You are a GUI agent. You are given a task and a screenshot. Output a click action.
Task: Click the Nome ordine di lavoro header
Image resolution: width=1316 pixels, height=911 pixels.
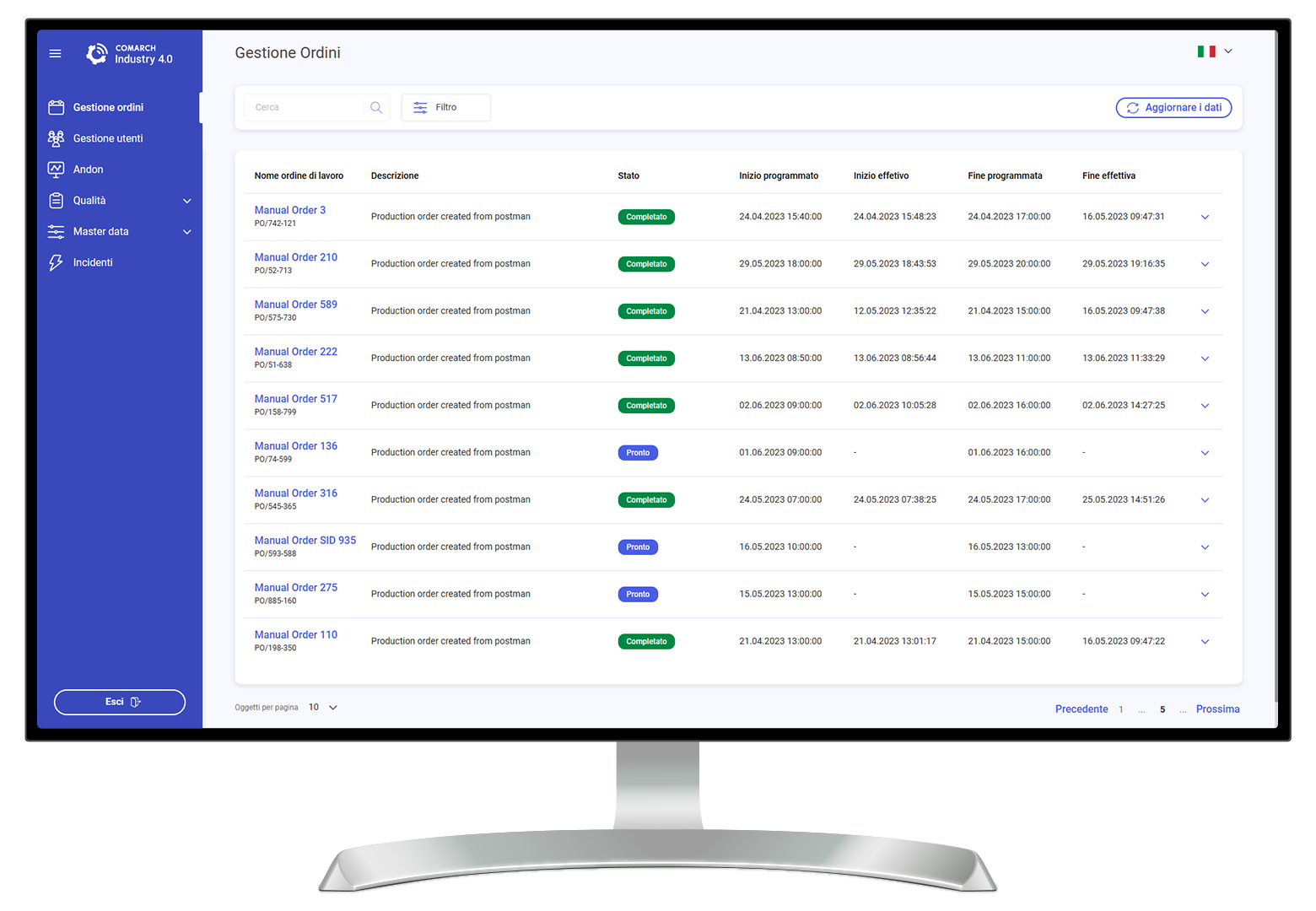299,176
